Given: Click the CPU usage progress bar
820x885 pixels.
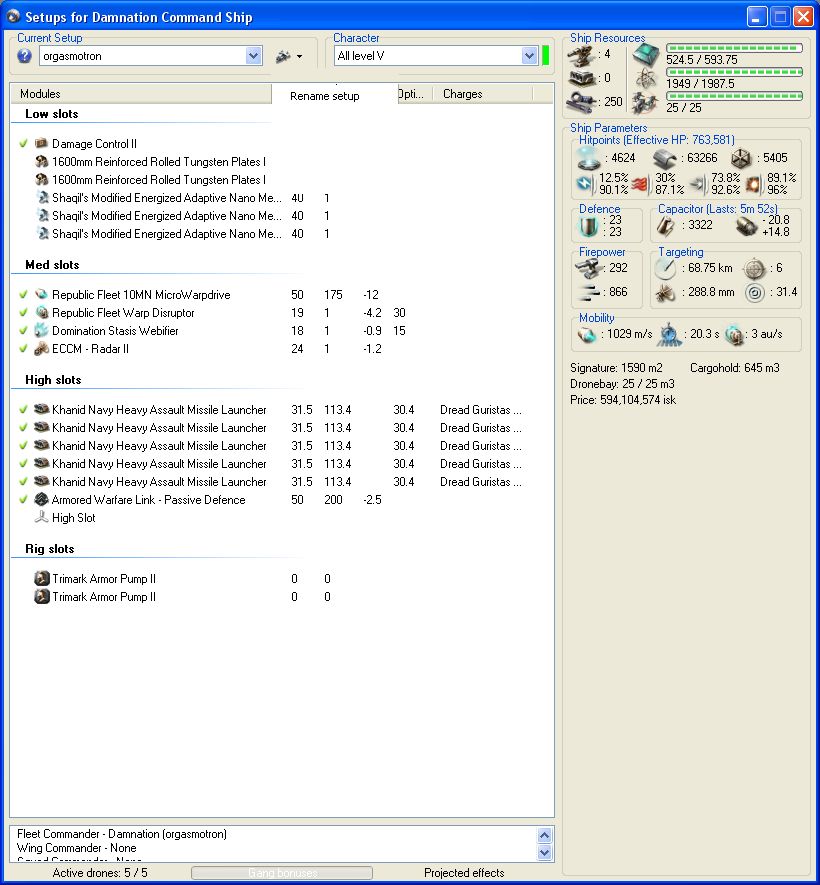Looking at the screenshot, I should coord(734,48).
